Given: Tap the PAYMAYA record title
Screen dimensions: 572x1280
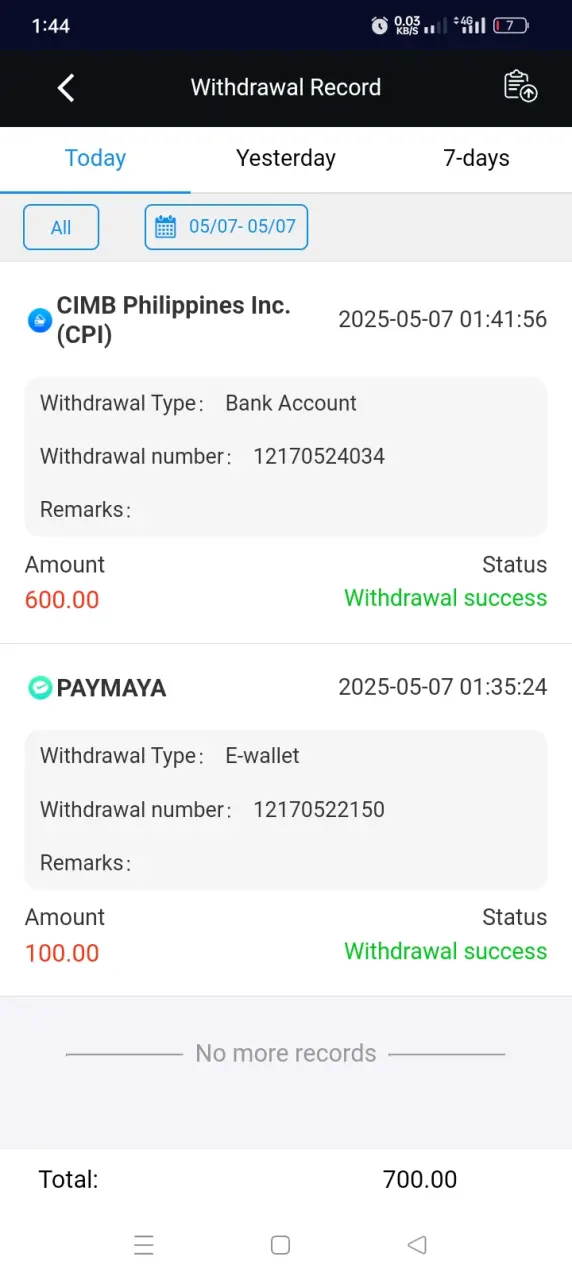Looking at the screenshot, I should [x=111, y=688].
